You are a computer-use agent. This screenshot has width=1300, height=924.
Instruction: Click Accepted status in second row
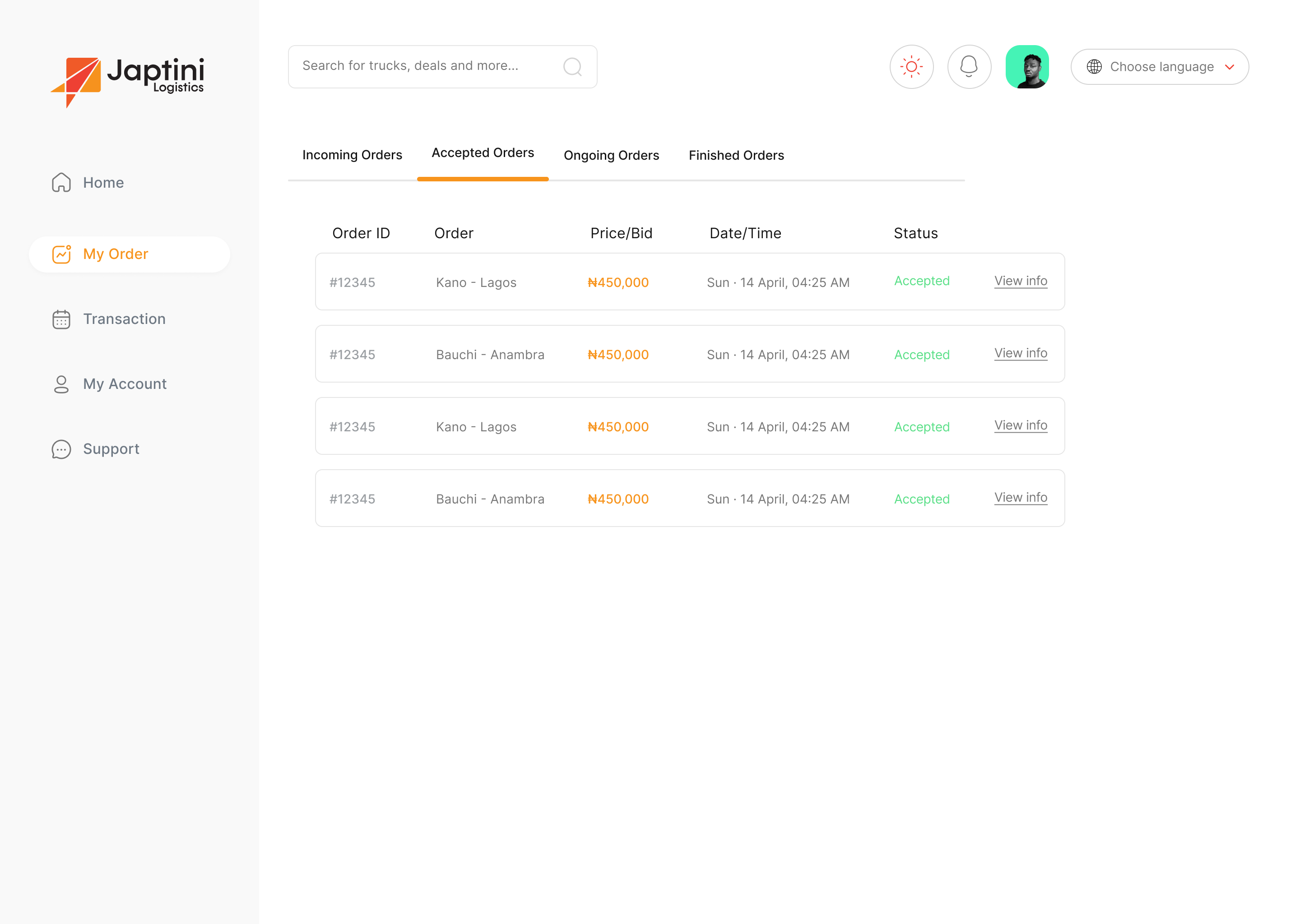(x=921, y=355)
